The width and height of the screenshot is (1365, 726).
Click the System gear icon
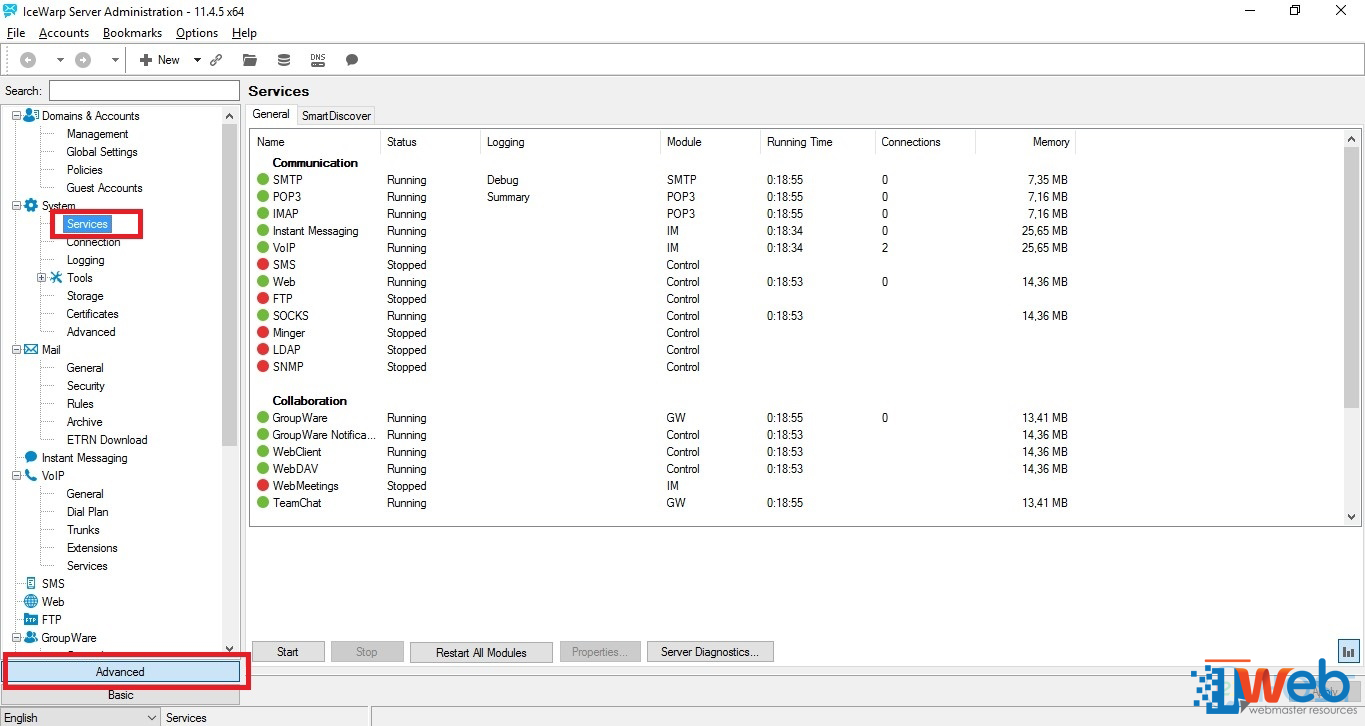pos(31,205)
